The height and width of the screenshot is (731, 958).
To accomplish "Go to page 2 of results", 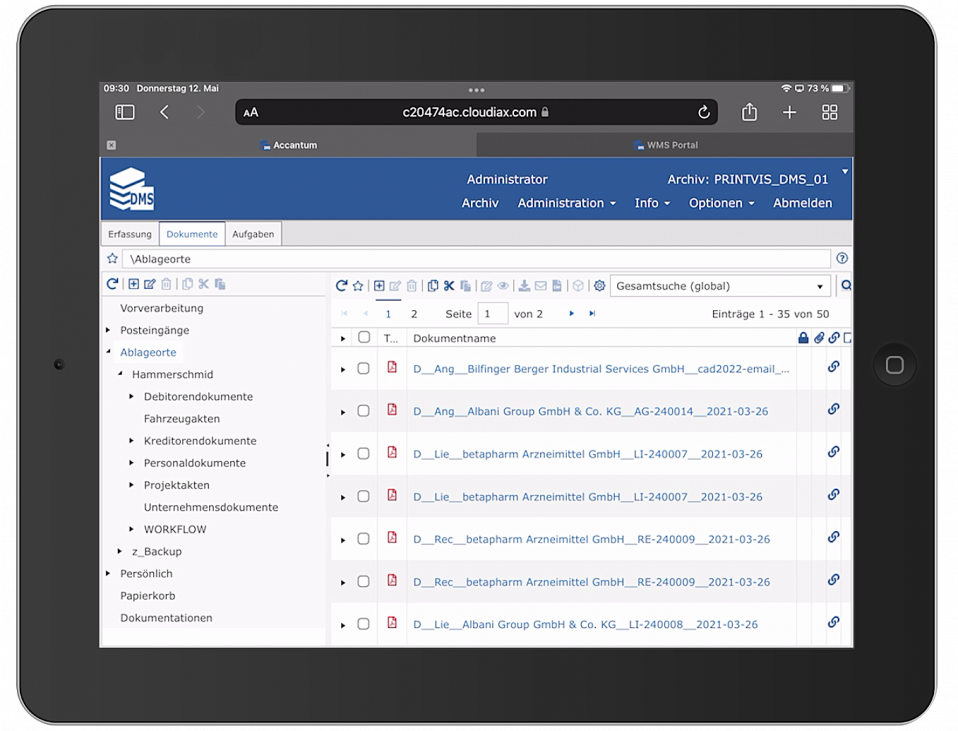I will tap(414, 314).
